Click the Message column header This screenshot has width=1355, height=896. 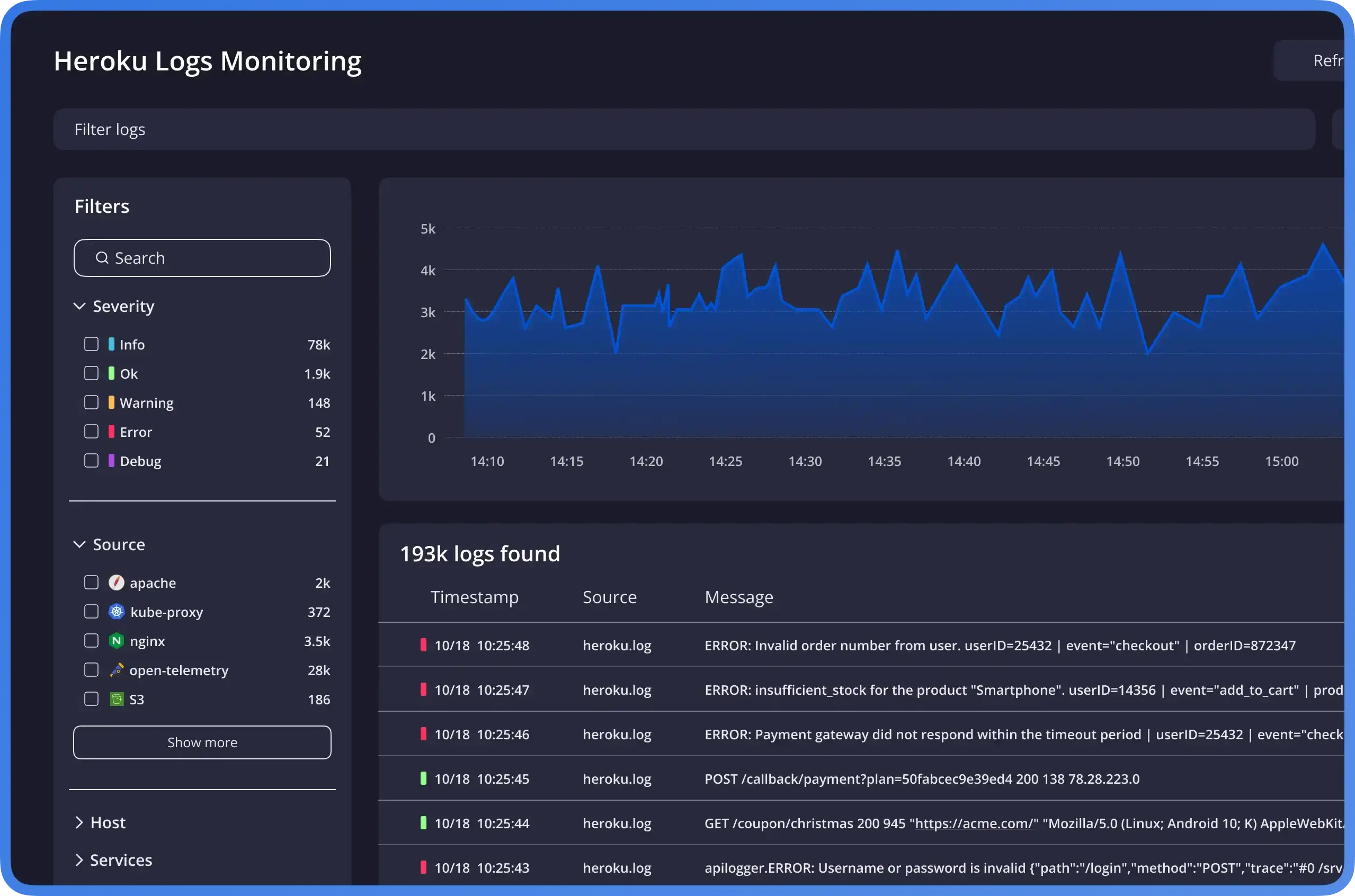pyautogui.click(x=739, y=597)
